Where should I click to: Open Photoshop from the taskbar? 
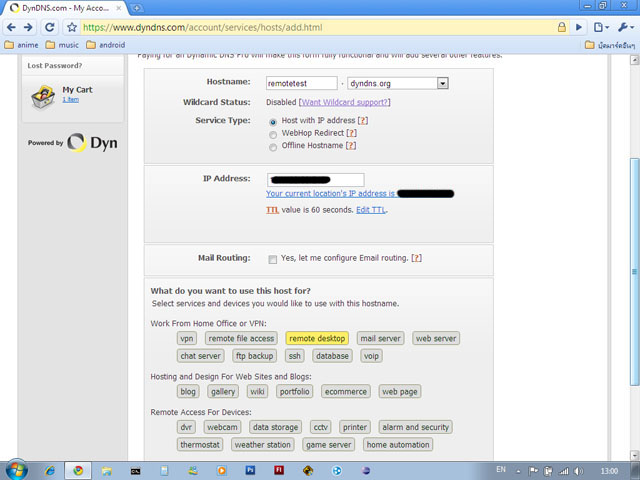click(250, 470)
